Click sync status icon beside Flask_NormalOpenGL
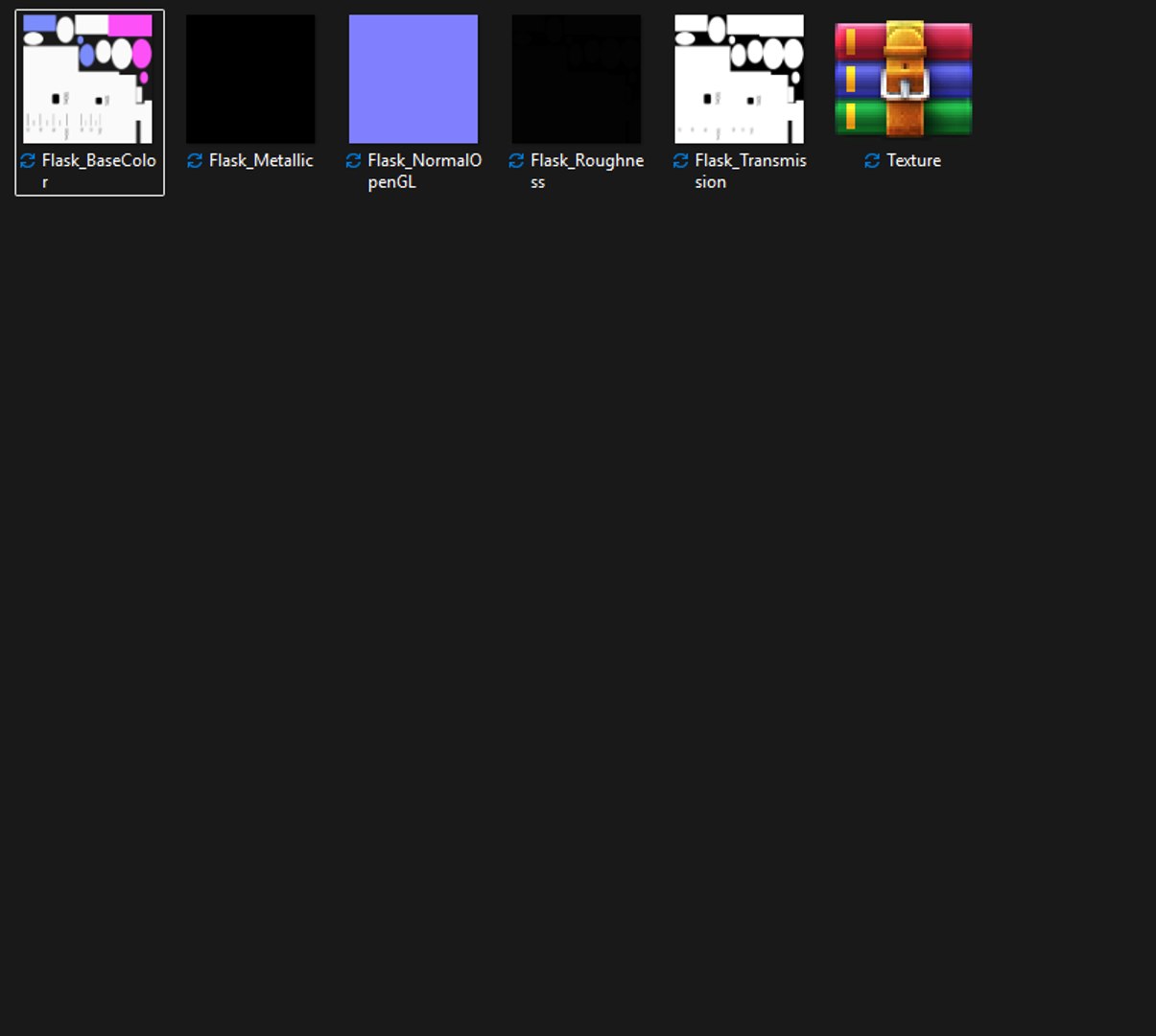Image resolution: width=1156 pixels, height=1036 pixels. [x=353, y=160]
